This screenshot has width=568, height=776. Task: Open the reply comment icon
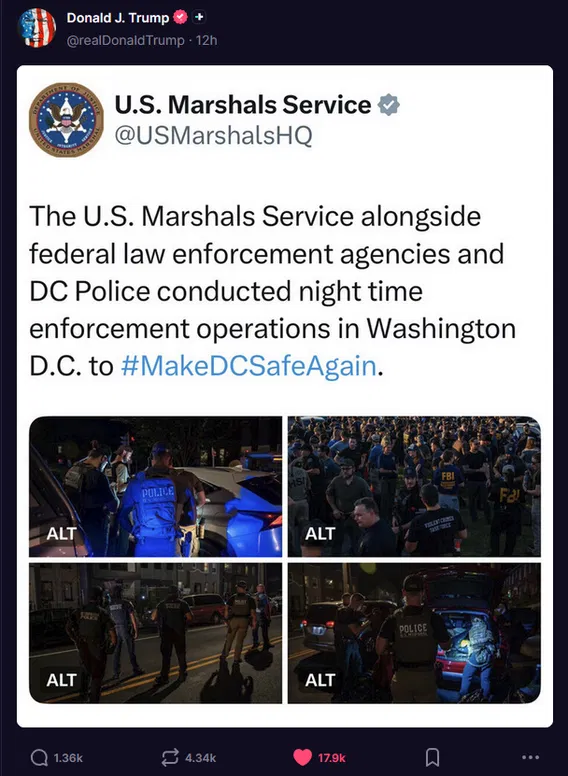(38, 757)
